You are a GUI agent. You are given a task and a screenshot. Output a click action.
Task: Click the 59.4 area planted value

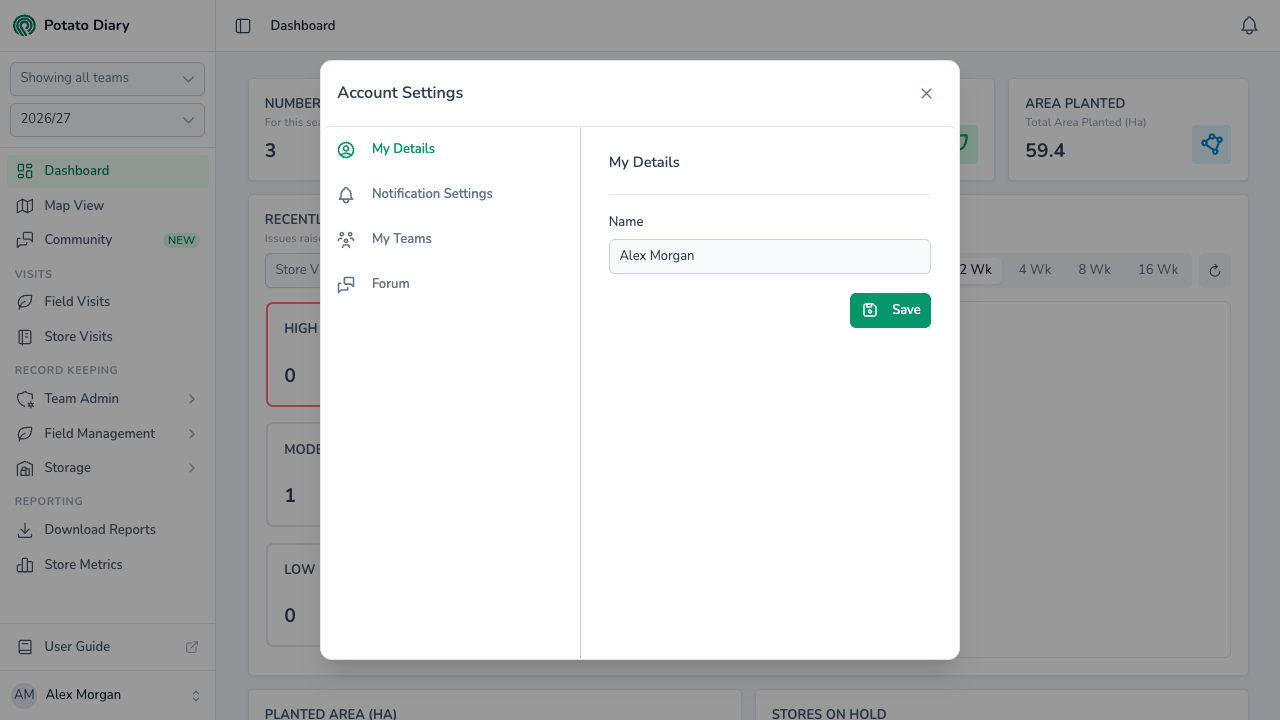tap(1045, 151)
